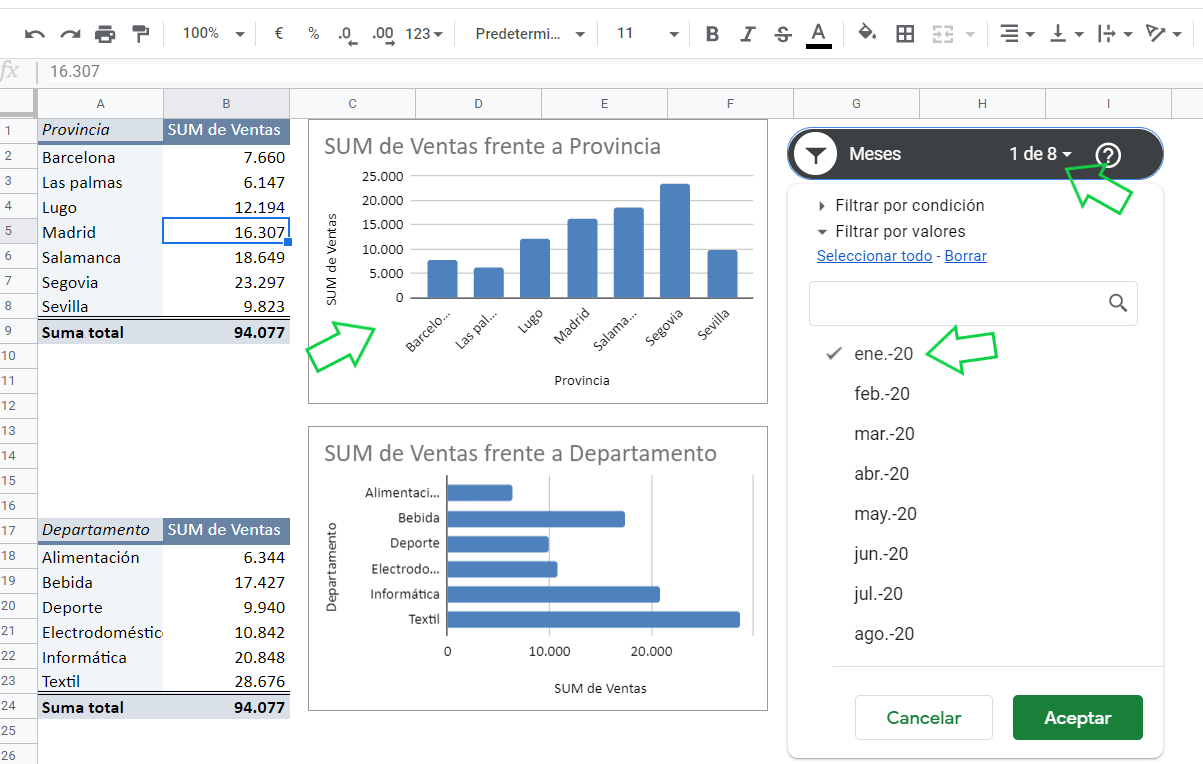The width and height of the screenshot is (1203, 764).
Task: Check the jun.-20 value
Action: (881, 554)
